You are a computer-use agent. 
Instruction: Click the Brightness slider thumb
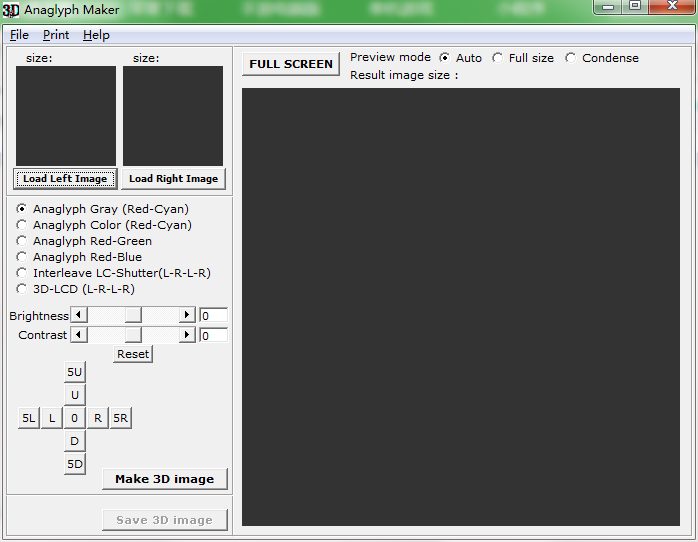133,315
